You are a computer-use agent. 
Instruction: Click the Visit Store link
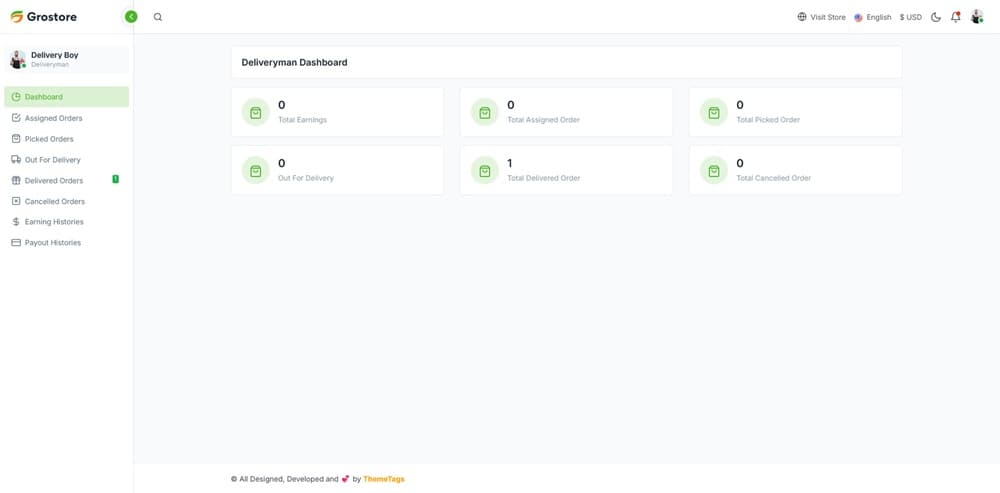pyautogui.click(x=827, y=17)
